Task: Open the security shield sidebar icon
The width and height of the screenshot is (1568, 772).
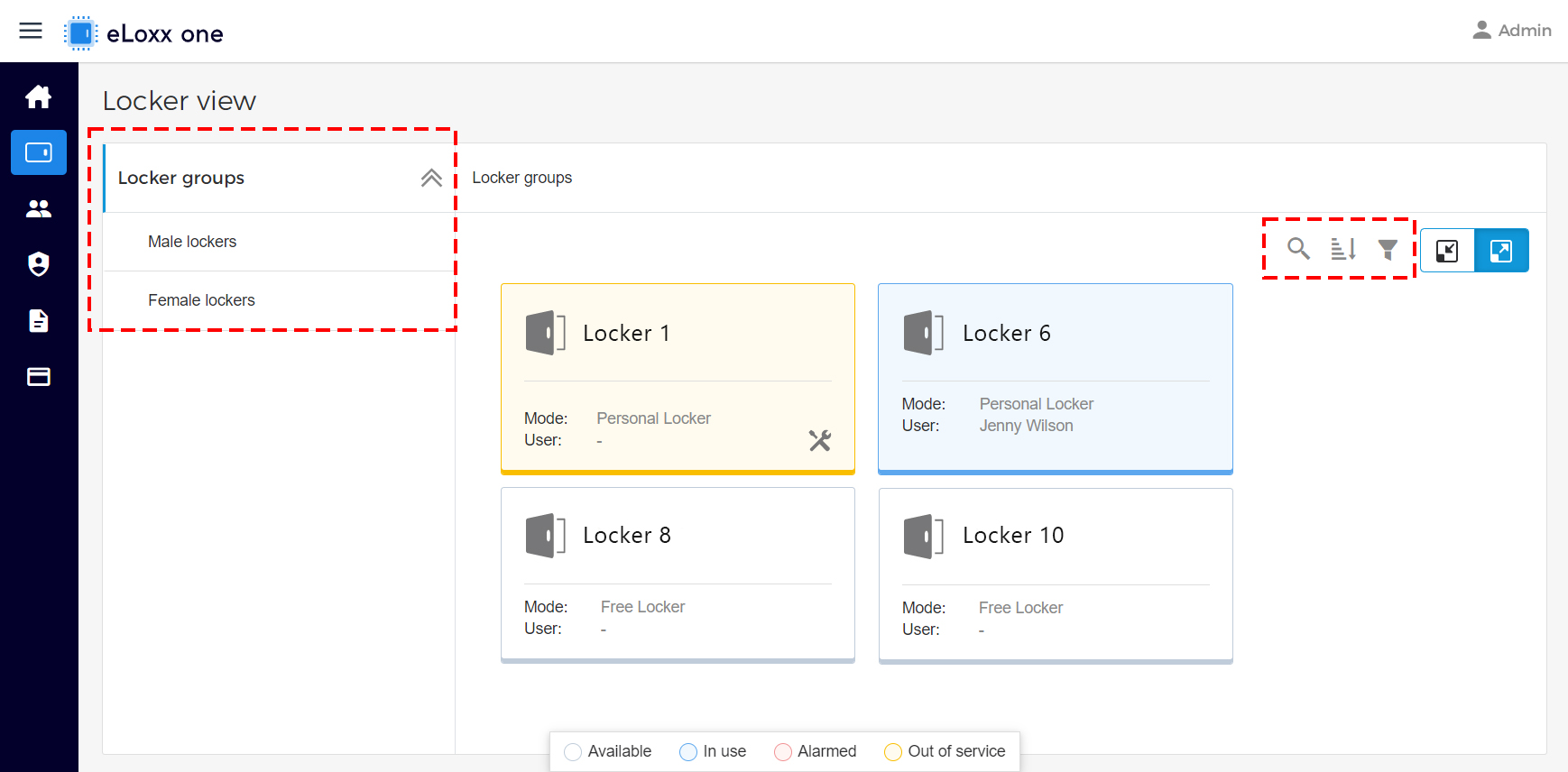Action: [x=39, y=264]
